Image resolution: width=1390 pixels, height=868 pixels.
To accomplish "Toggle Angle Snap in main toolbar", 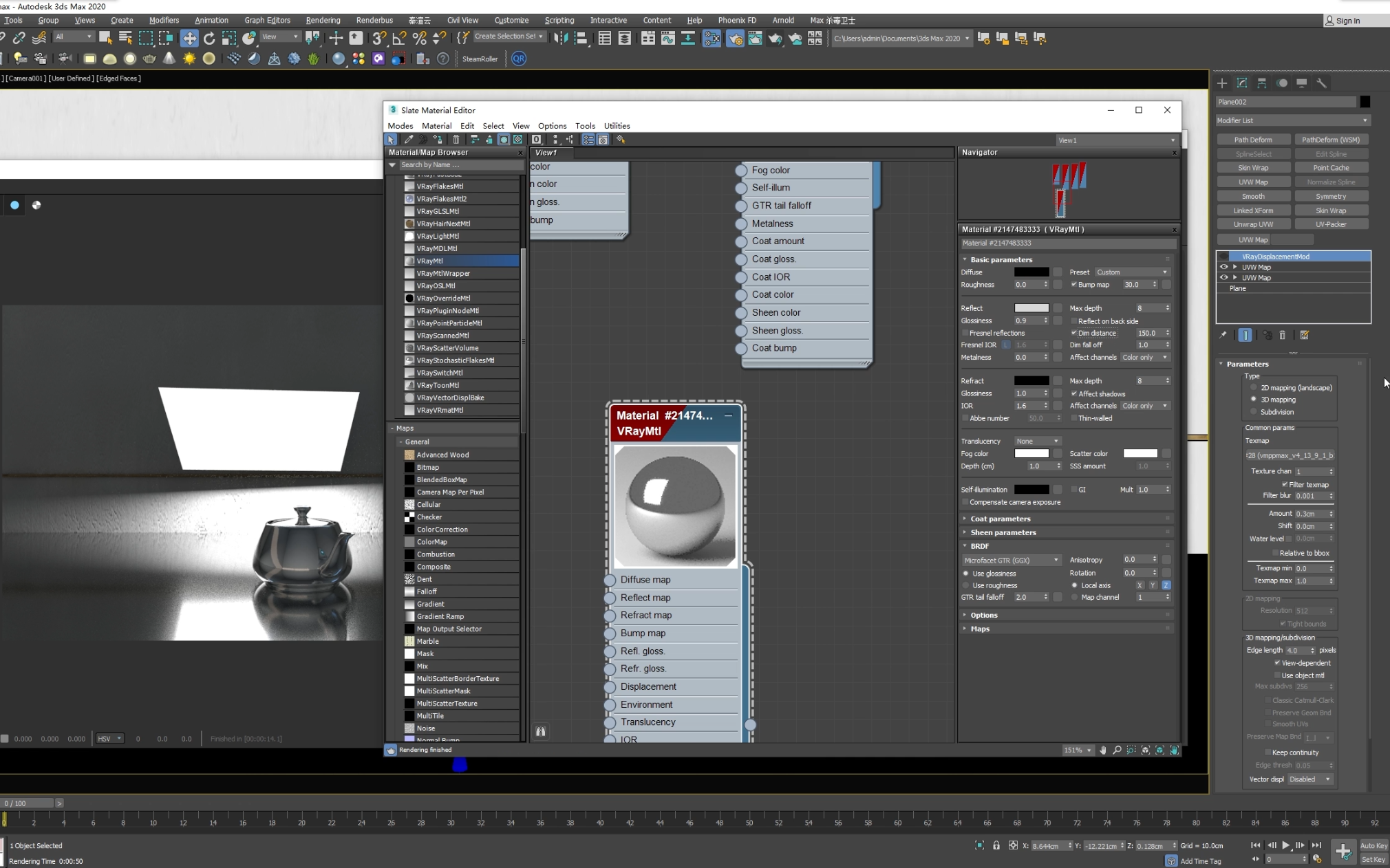I will coord(399,38).
